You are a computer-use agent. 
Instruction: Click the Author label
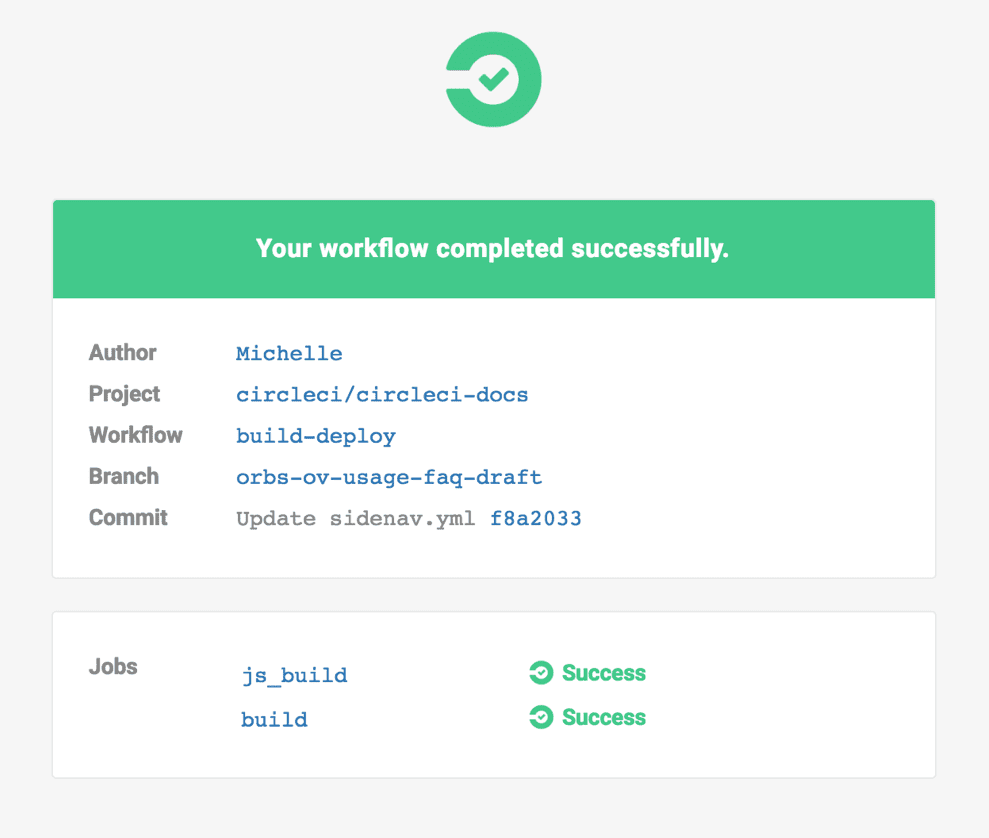click(x=122, y=352)
